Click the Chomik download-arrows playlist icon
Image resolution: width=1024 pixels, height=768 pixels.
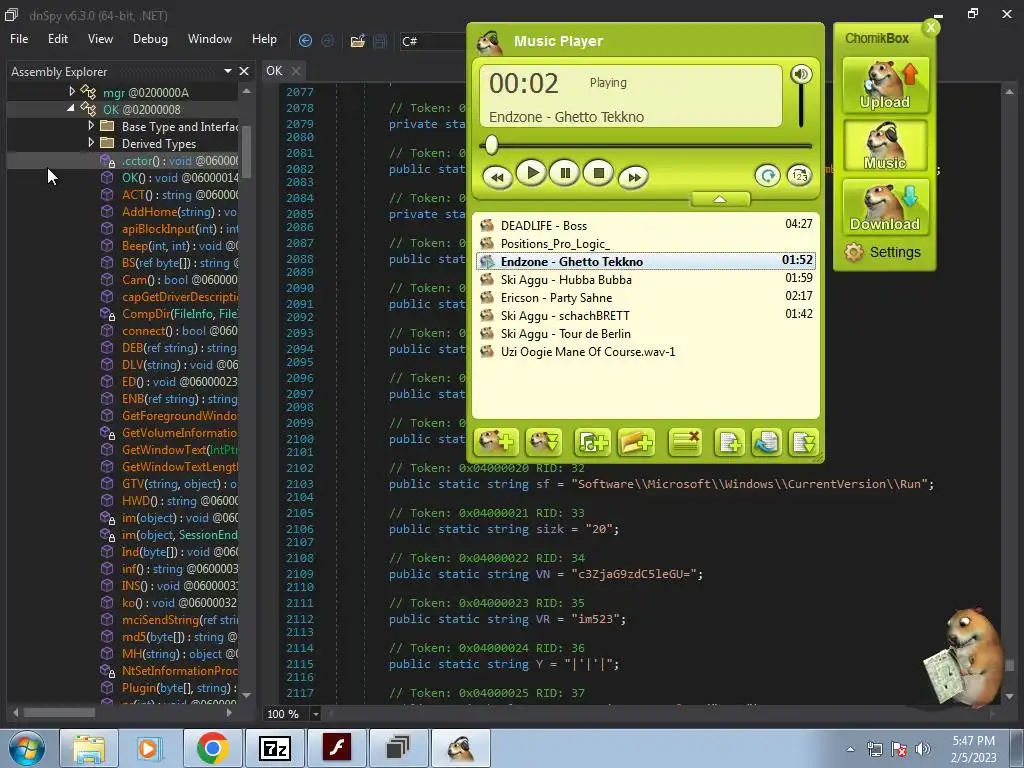pyautogui.click(x=545, y=442)
